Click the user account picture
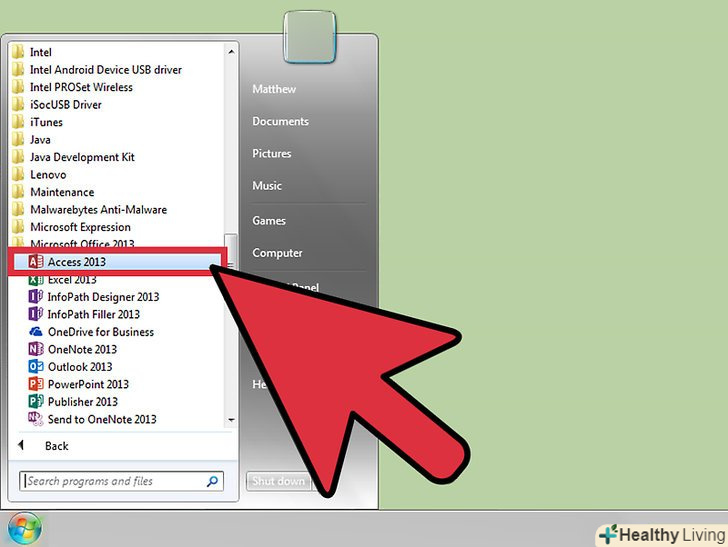Image resolution: width=728 pixels, height=547 pixels. pos(310,37)
